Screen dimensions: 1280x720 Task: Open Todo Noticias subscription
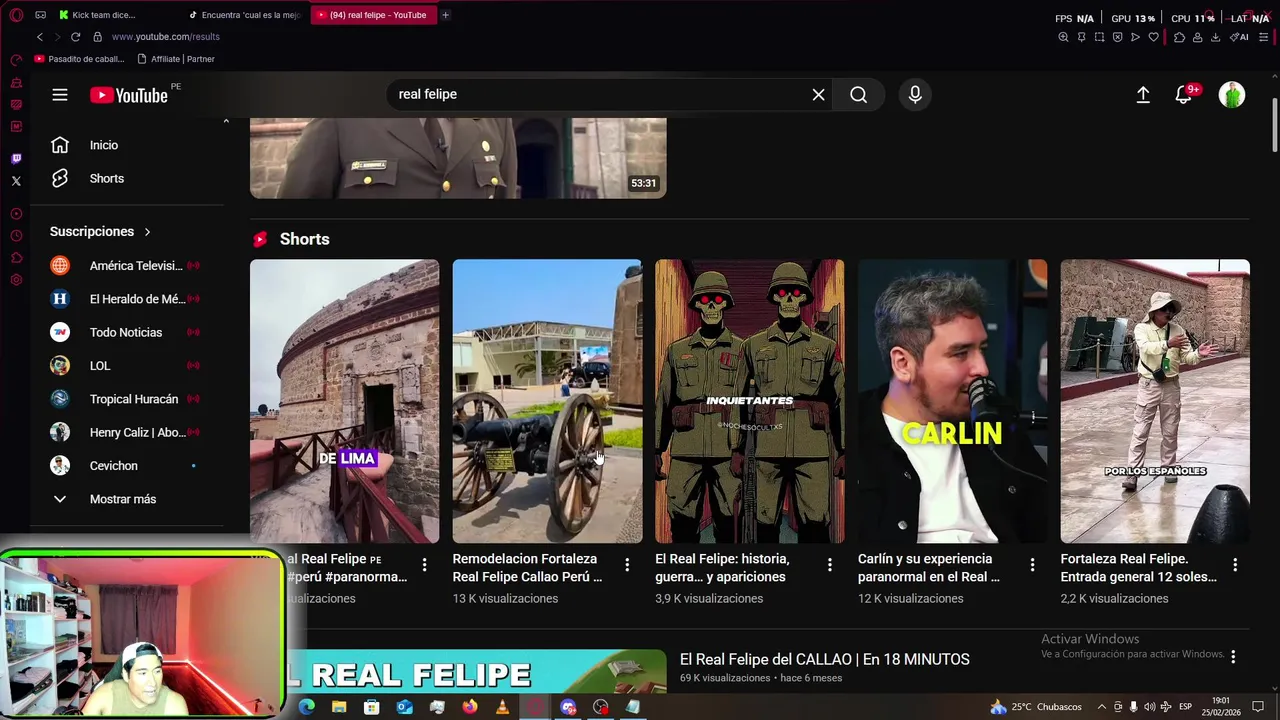125,332
